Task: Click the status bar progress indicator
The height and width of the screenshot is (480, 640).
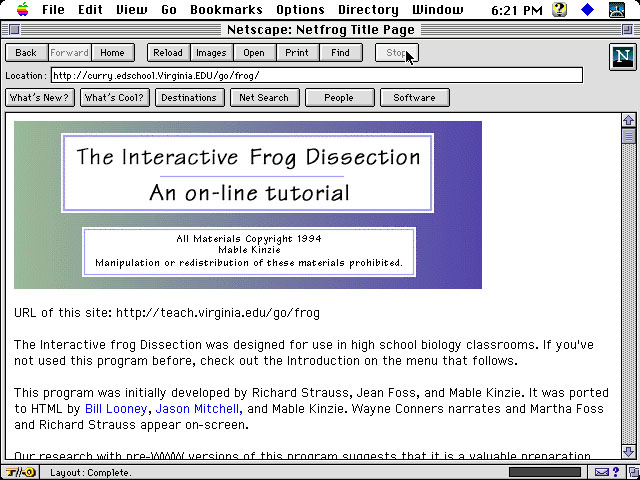Action: click(x=545, y=472)
